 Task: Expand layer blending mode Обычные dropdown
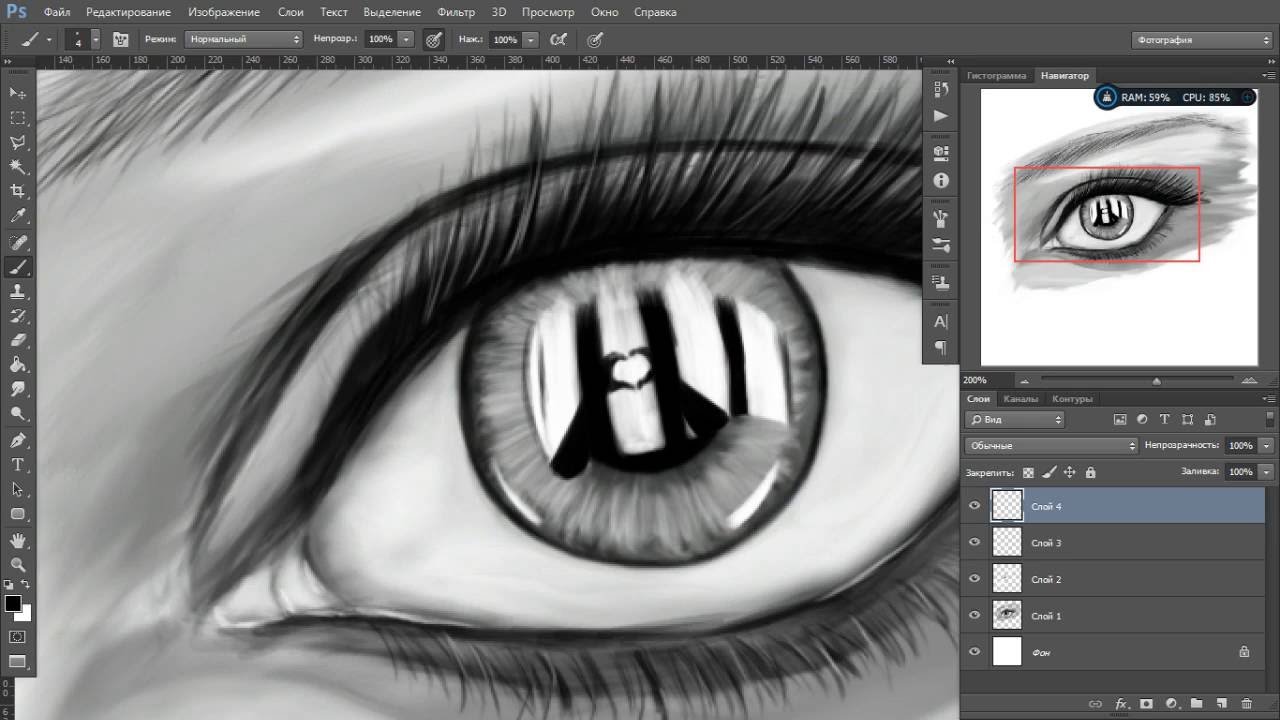1052,445
